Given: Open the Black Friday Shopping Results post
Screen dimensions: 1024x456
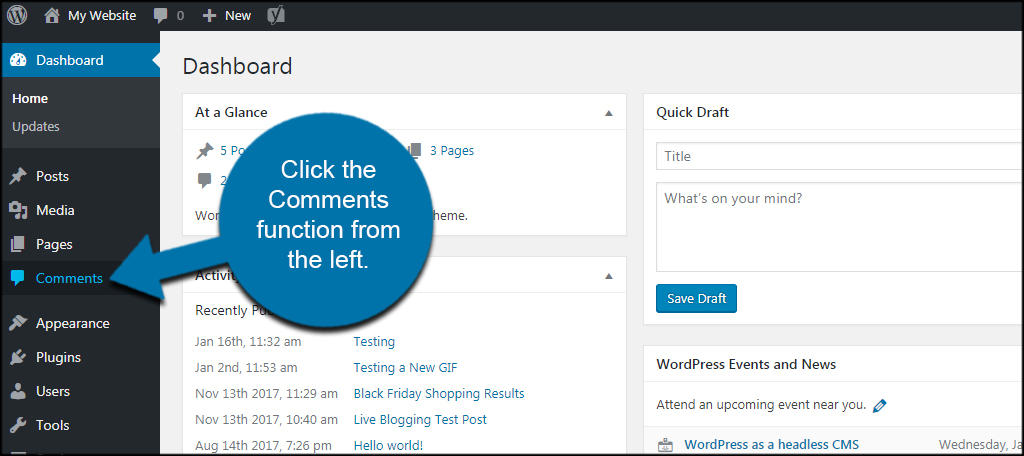Looking at the screenshot, I should (x=439, y=394).
